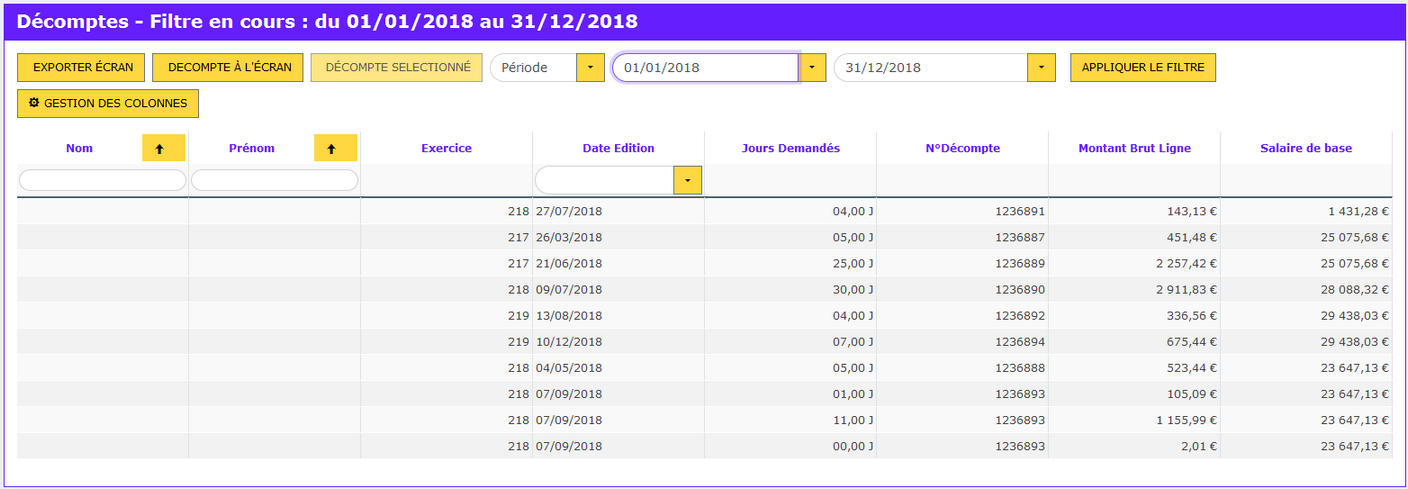Expand the Période dropdown arrow
The width and height of the screenshot is (1408, 489).
[x=590, y=68]
